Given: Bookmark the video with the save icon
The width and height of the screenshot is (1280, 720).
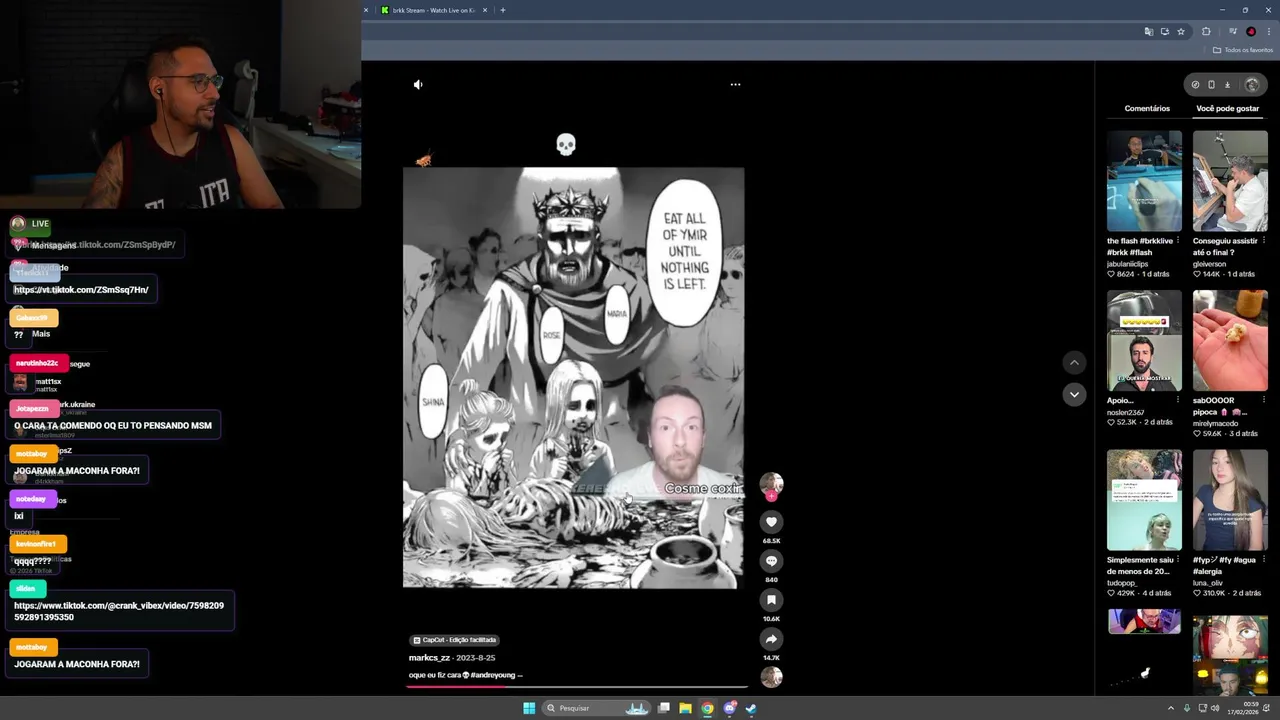Looking at the screenshot, I should coord(771,600).
